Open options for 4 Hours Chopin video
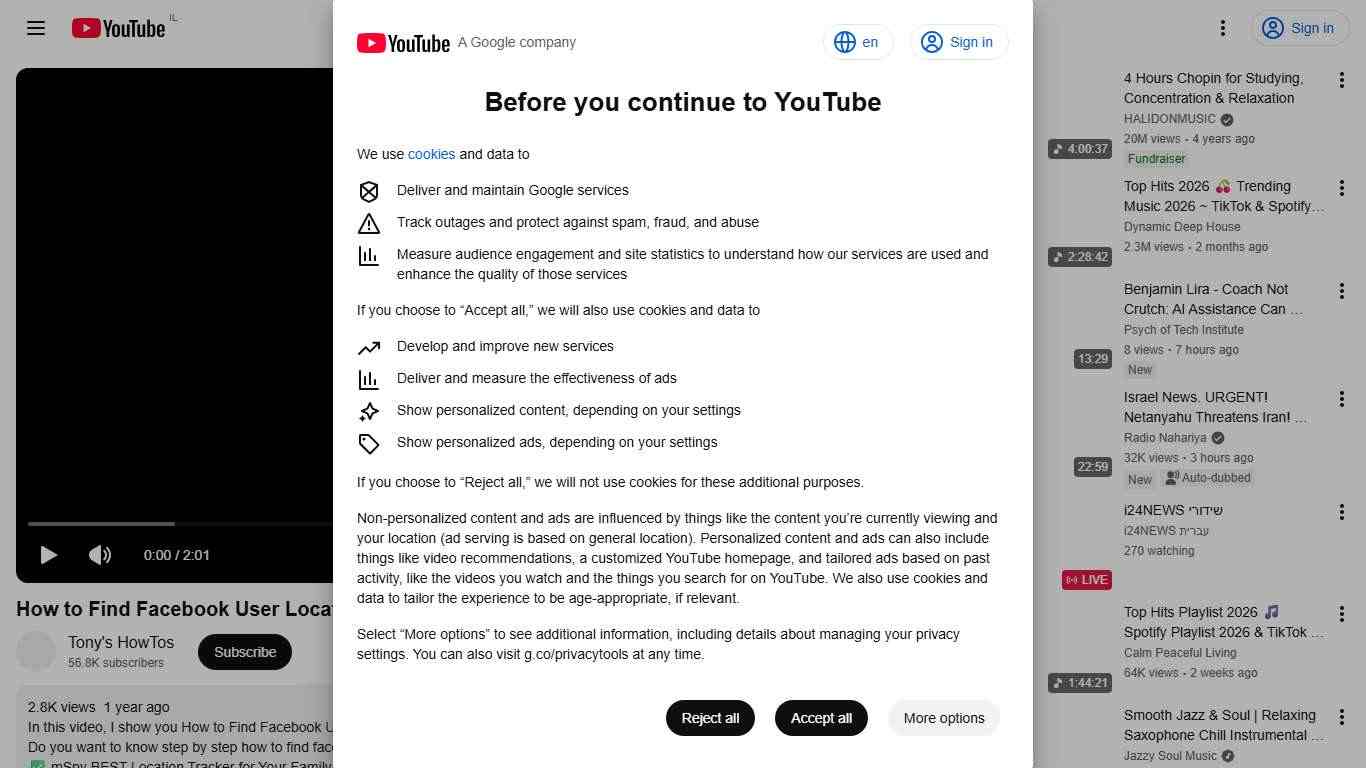Image resolution: width=1366 pixels, height=768 pixels. point(1342,80)
